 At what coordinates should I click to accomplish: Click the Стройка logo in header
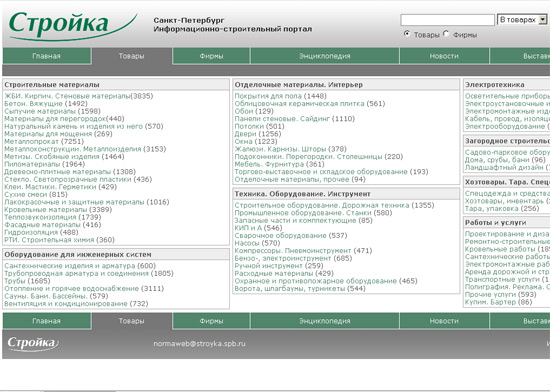[x=73, y=25]
